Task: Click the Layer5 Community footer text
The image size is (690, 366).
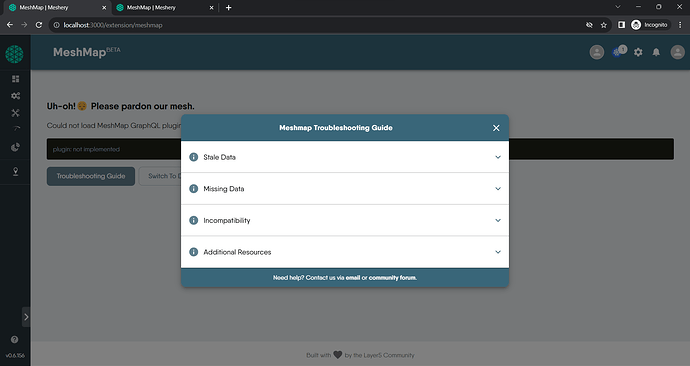Action: 389,355
